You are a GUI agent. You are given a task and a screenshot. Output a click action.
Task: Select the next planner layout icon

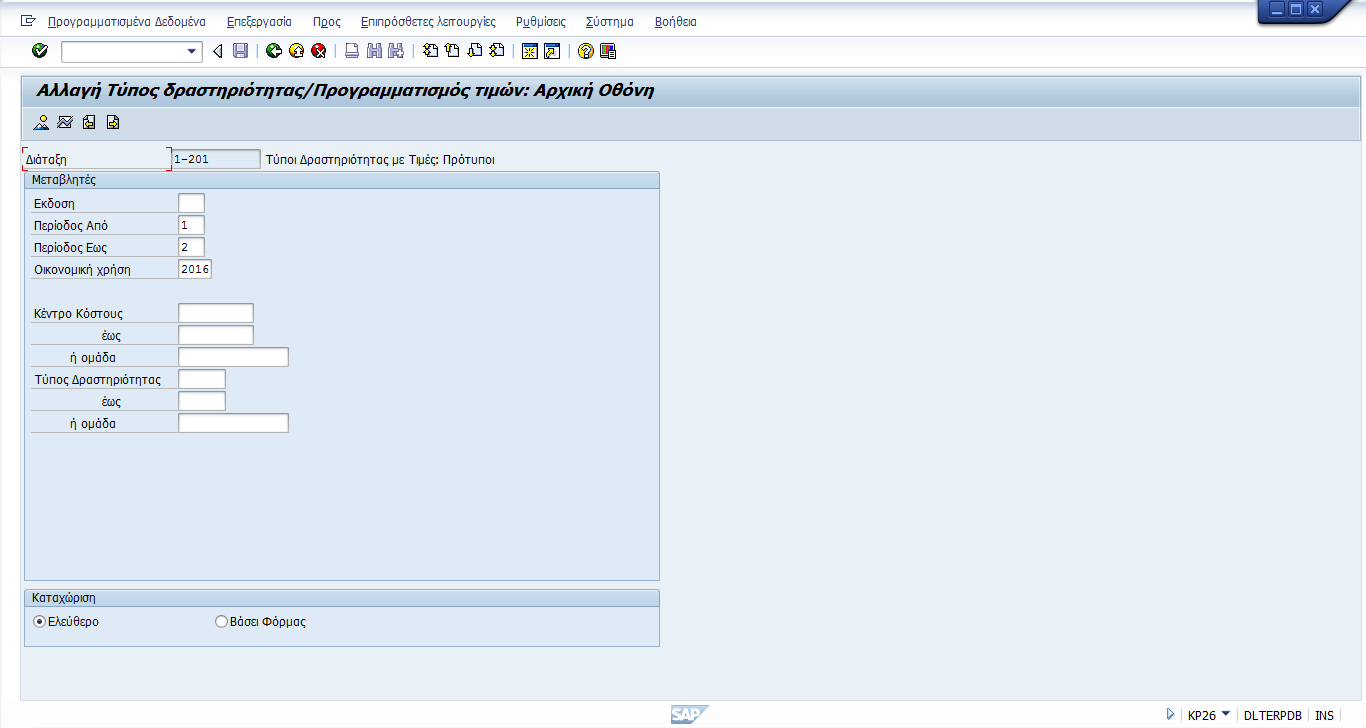coord(113,123)
